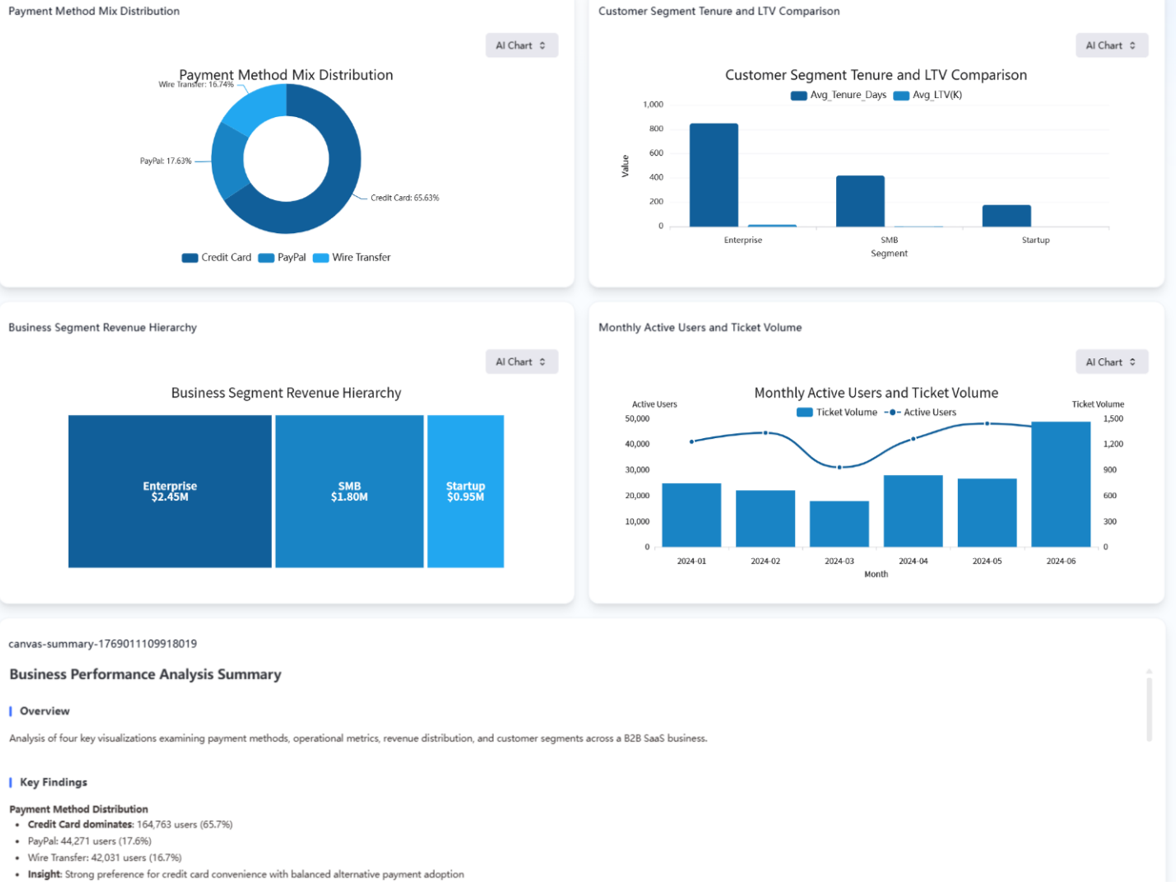Hide the PayPal series via its legend
The image size is (1176, 885).
pyautogui.click(x=282, y=257)
